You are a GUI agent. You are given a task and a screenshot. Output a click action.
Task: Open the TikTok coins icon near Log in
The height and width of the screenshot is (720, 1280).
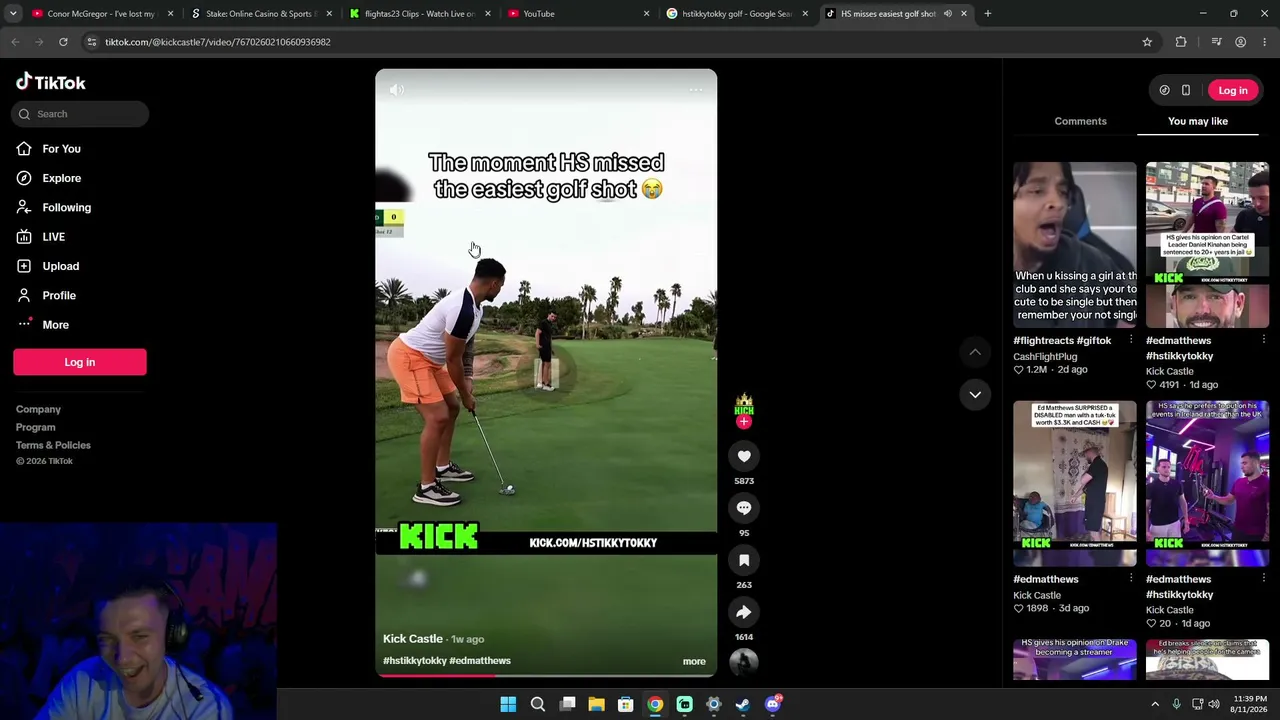(1164, 90)
